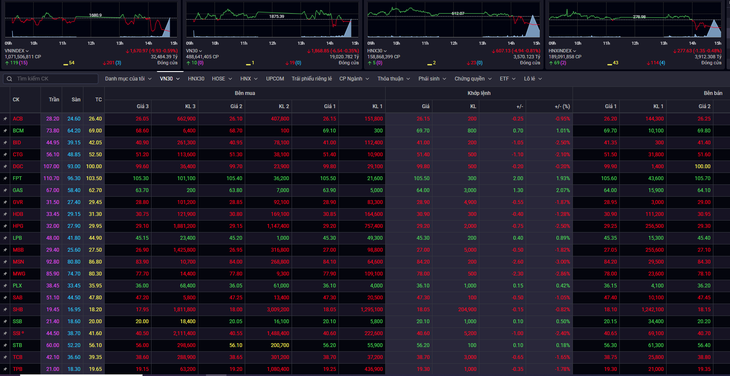The image size is (730, 376).
Task: Pin the GVR stock row
Action: [x=5, y=202]
